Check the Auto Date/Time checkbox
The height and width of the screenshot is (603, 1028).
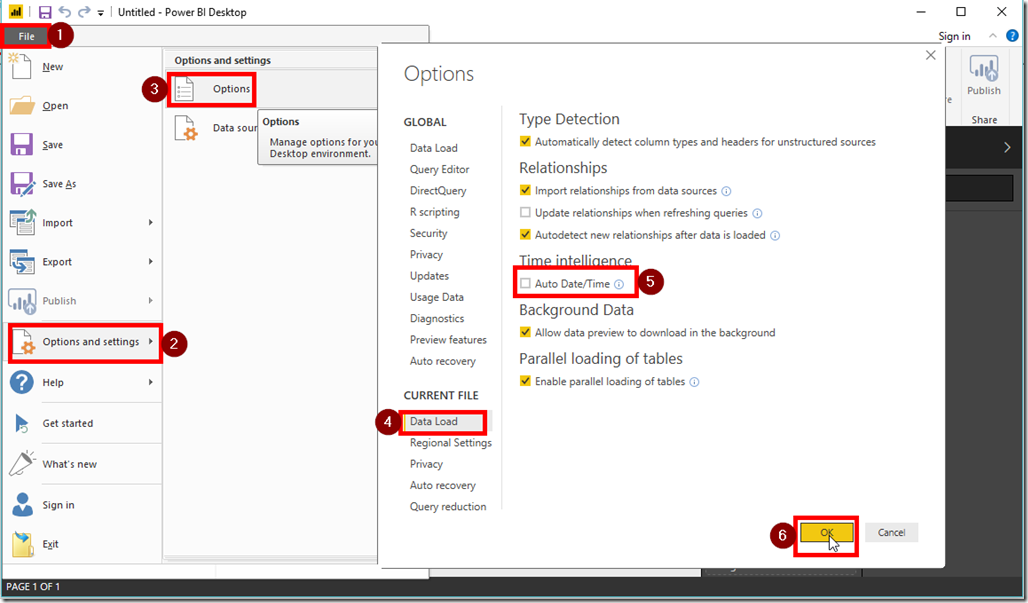point(525,284)
